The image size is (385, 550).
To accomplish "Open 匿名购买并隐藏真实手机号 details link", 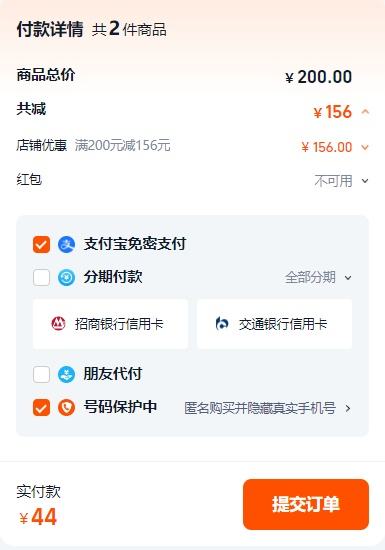I will [x=267, y=408].
